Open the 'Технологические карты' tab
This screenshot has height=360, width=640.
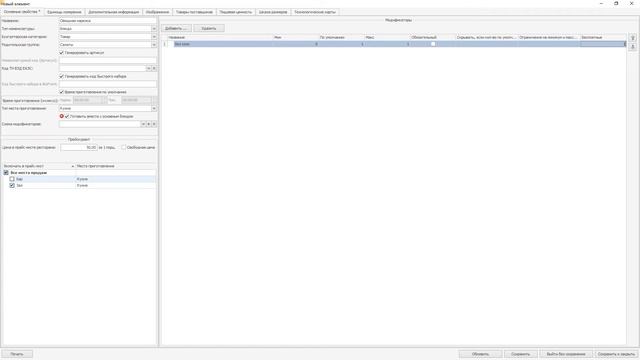[x=315, y=12]
